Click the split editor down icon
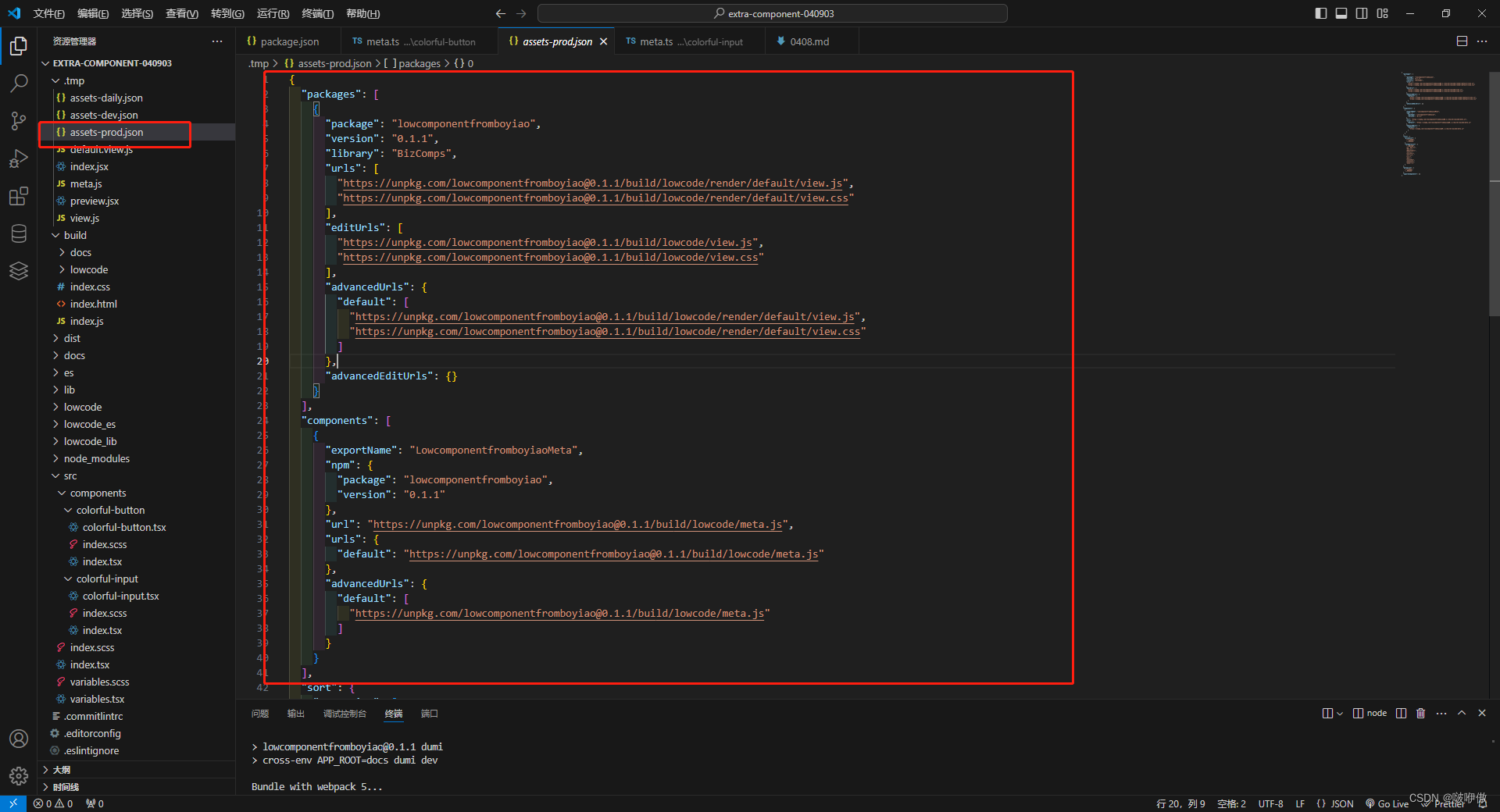Screen dimensions: 1500x812 pos(1462,41)
